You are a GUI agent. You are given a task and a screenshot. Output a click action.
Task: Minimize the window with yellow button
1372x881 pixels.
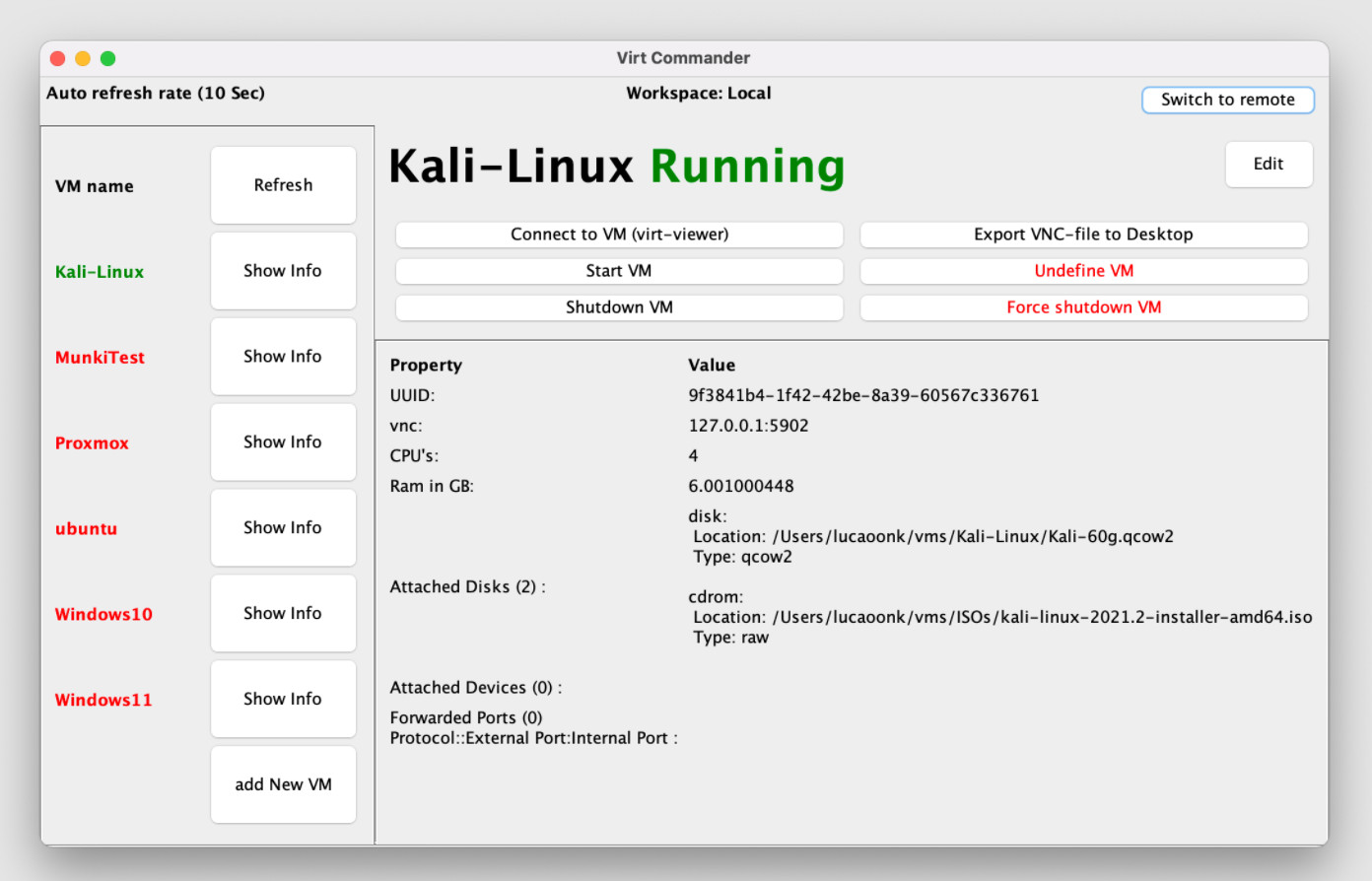click(83, 59)
